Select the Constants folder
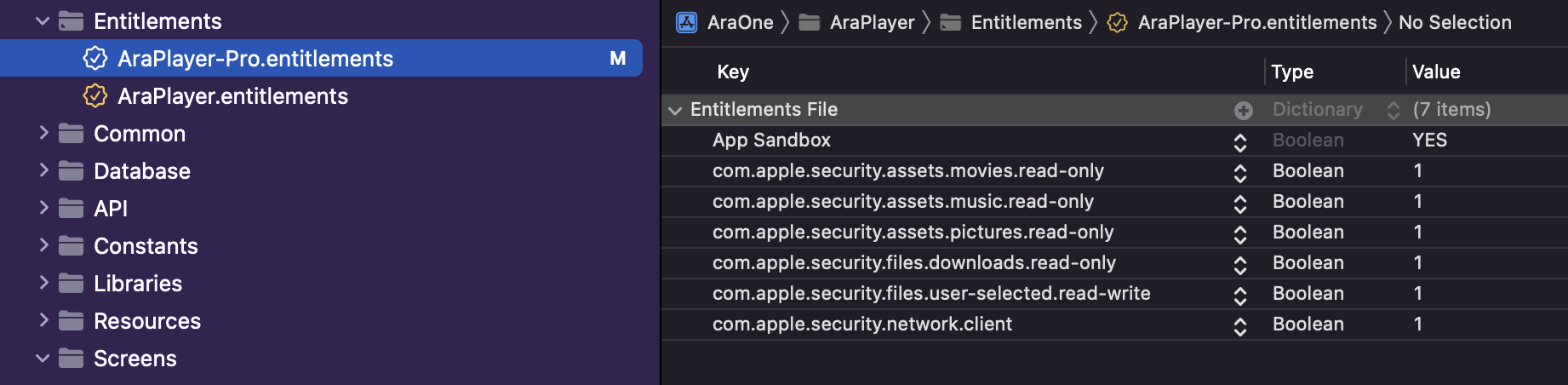1568x385 pixels. tap(146, 246)
